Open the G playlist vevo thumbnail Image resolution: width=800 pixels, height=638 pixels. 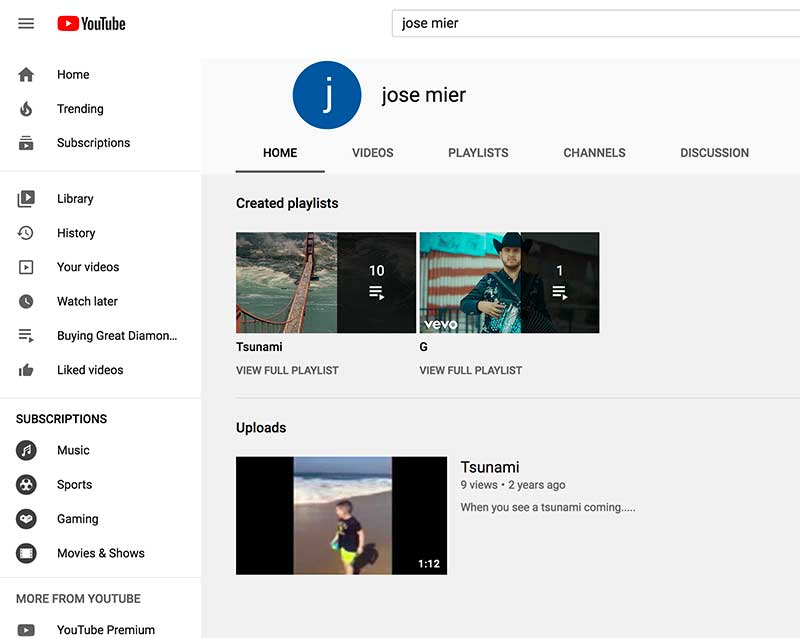point(509,283)
